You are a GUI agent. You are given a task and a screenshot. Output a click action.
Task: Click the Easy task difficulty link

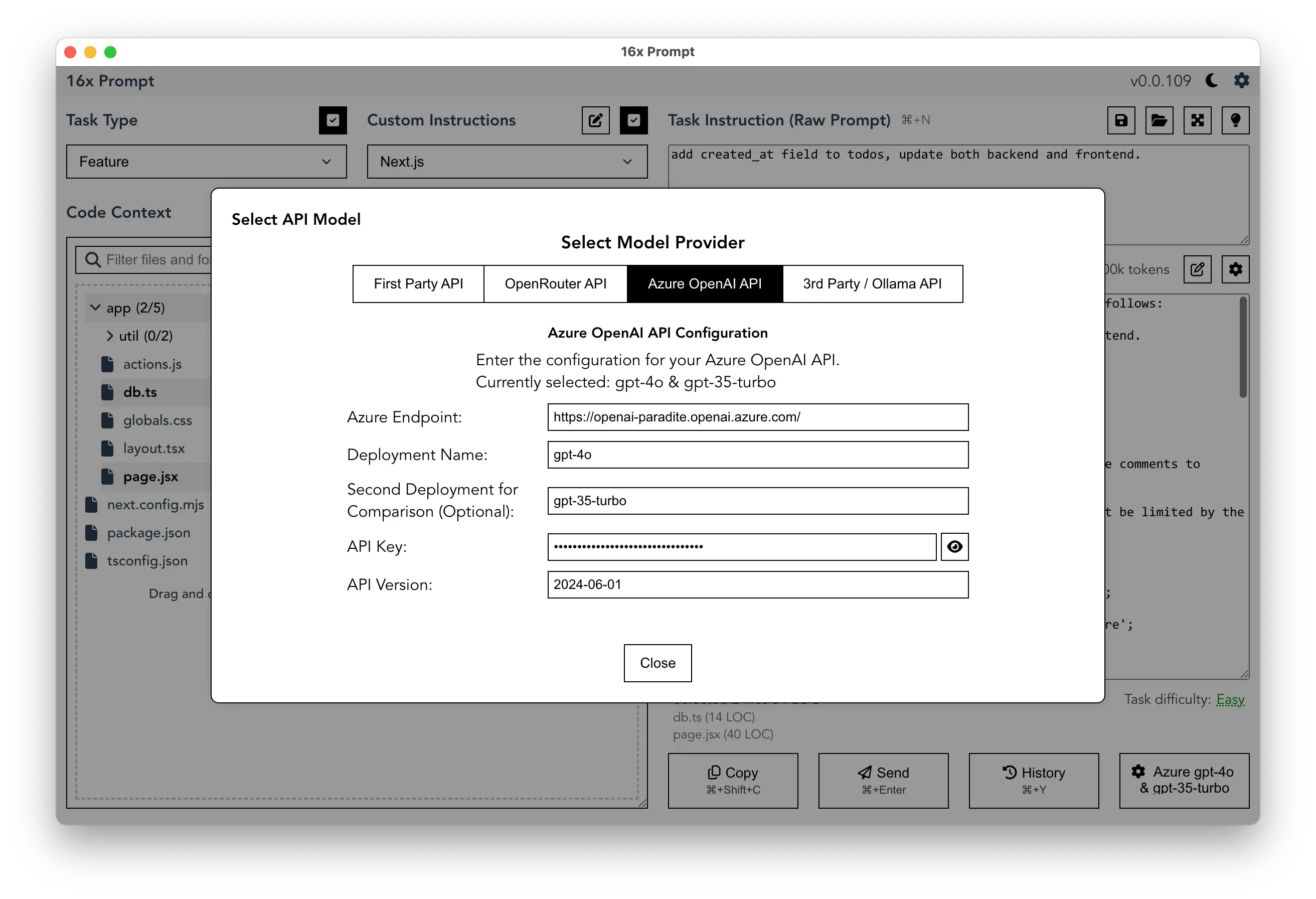(1230, 699)
